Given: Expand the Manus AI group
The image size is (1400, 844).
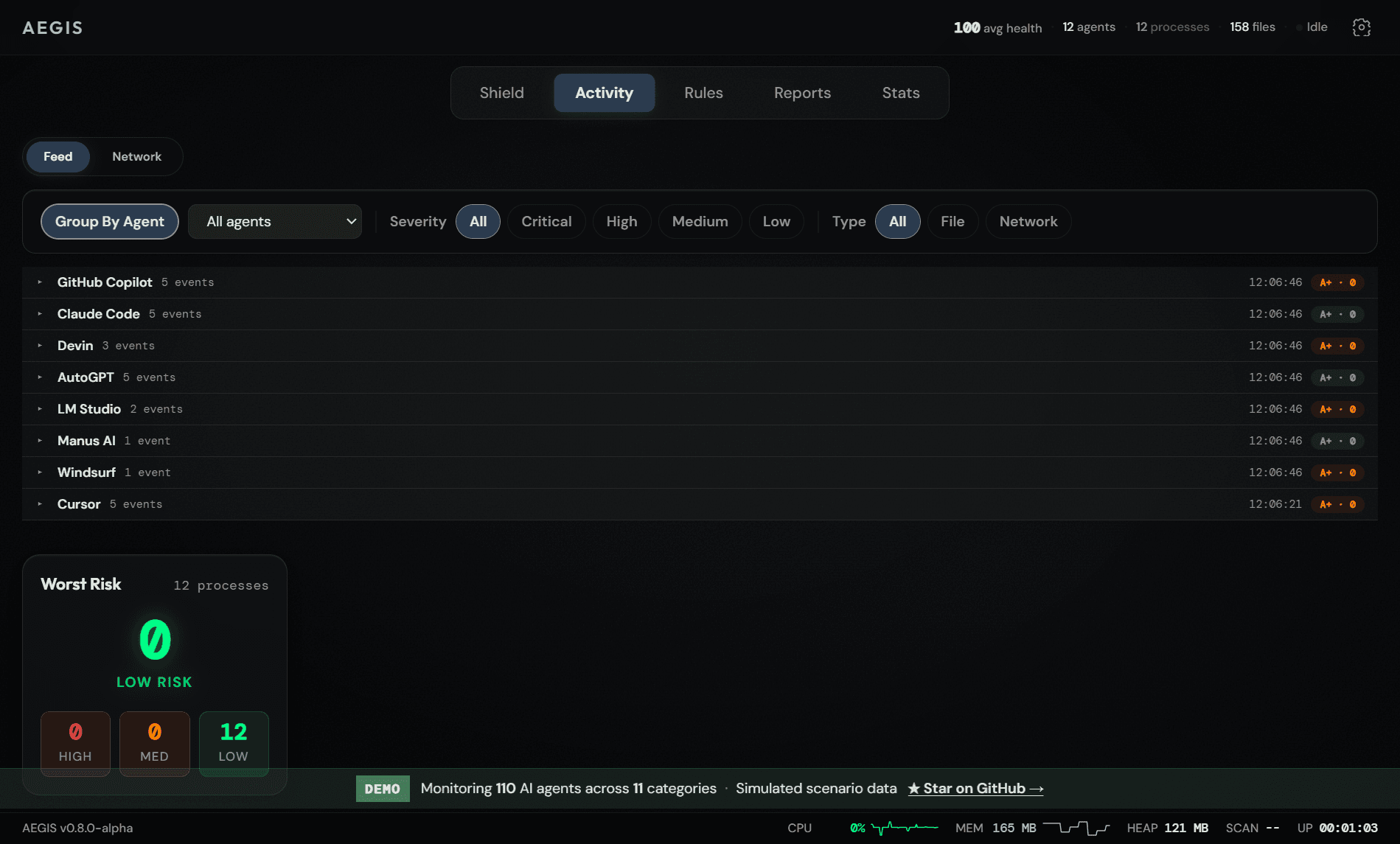Looking at the screenshot, I should coord(700,441).
